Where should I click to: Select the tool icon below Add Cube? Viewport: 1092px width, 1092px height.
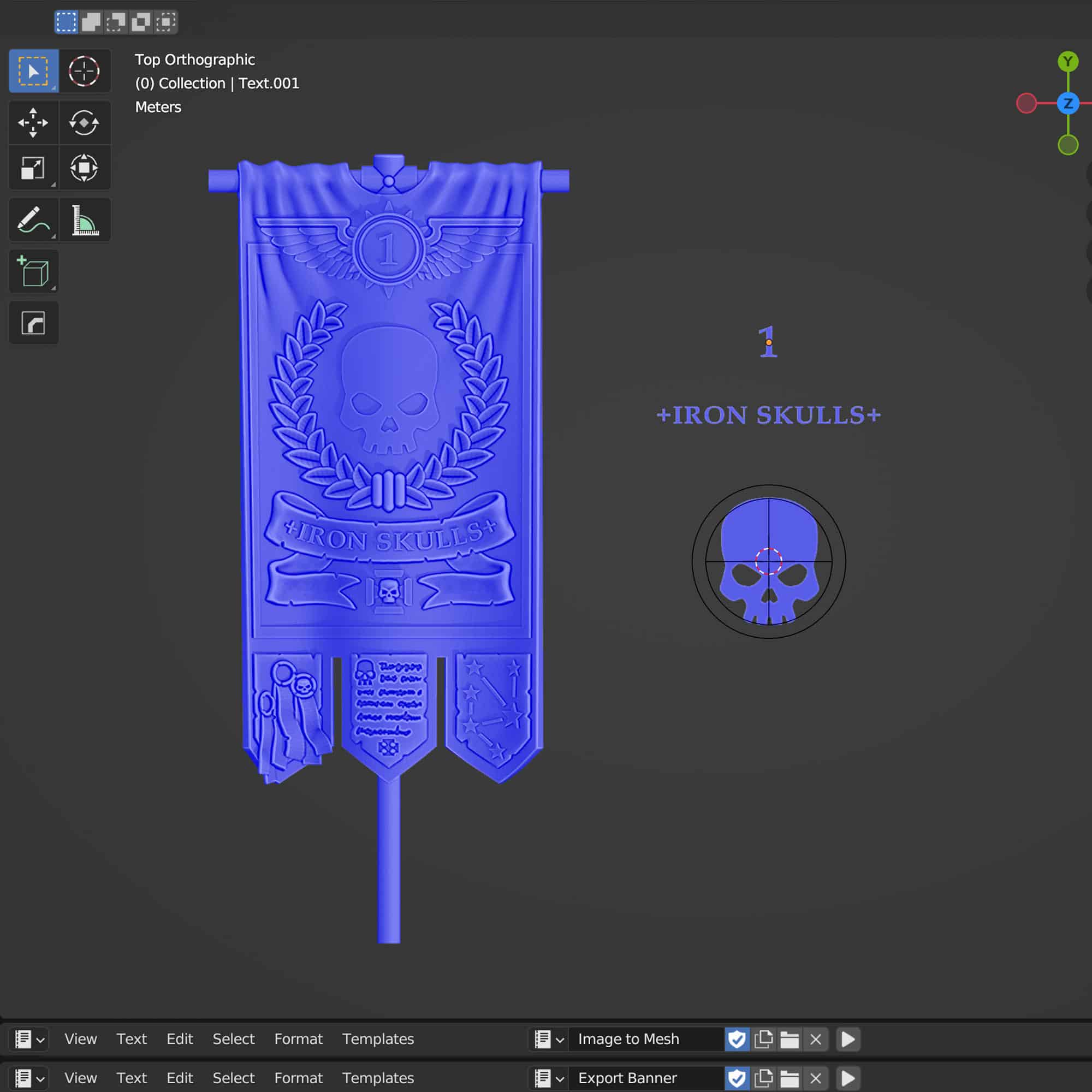[x=33, y=323]
